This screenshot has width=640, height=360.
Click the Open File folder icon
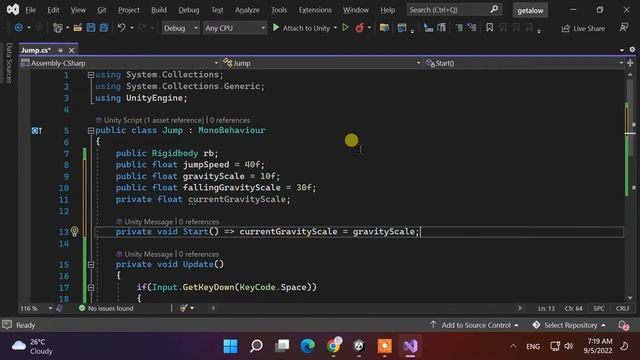[78, 28]
